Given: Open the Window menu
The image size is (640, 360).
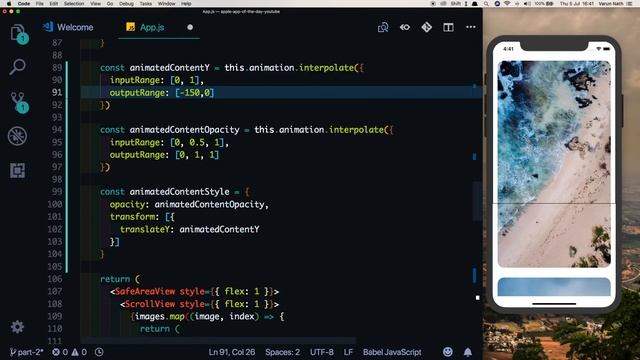Looking at the screenshot, I should [167, 3].
